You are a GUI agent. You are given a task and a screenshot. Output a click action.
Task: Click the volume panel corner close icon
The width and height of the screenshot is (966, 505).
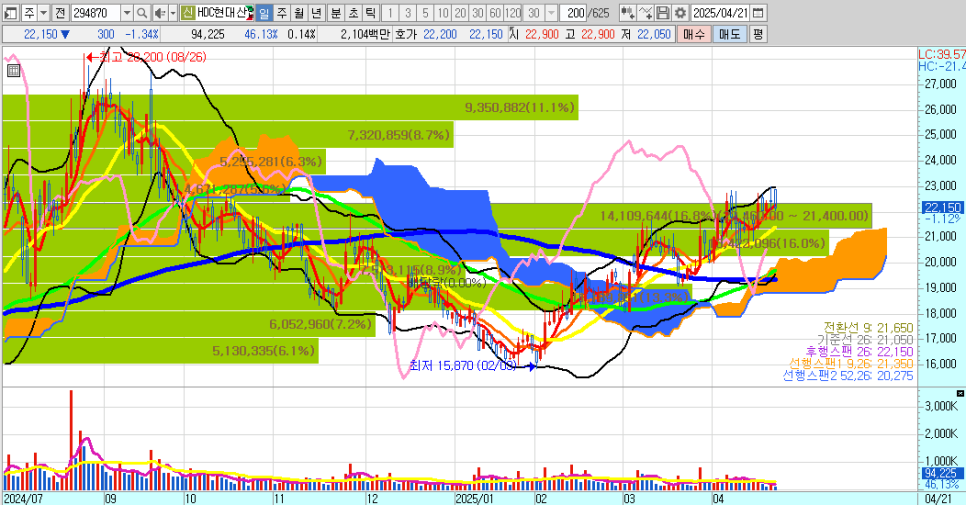[x=960, y=392]
